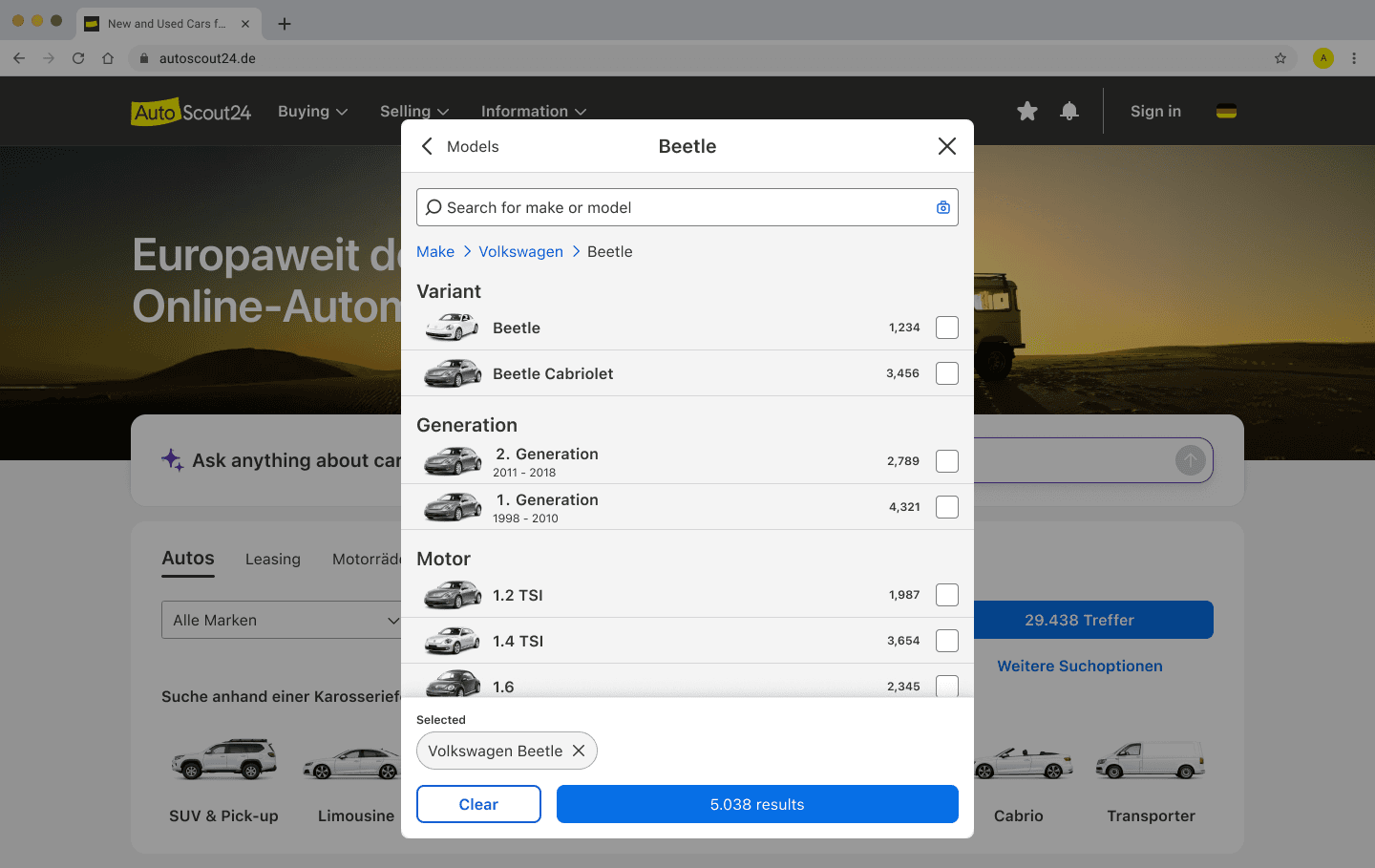Click the Make breadcrumb link

pyautogui.click(x=435, y=251)
